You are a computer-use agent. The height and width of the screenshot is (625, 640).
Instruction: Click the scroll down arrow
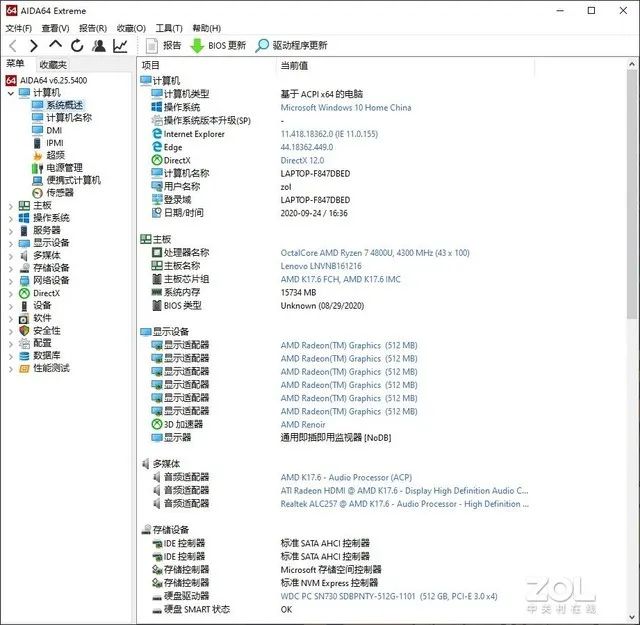click(632, 617)
